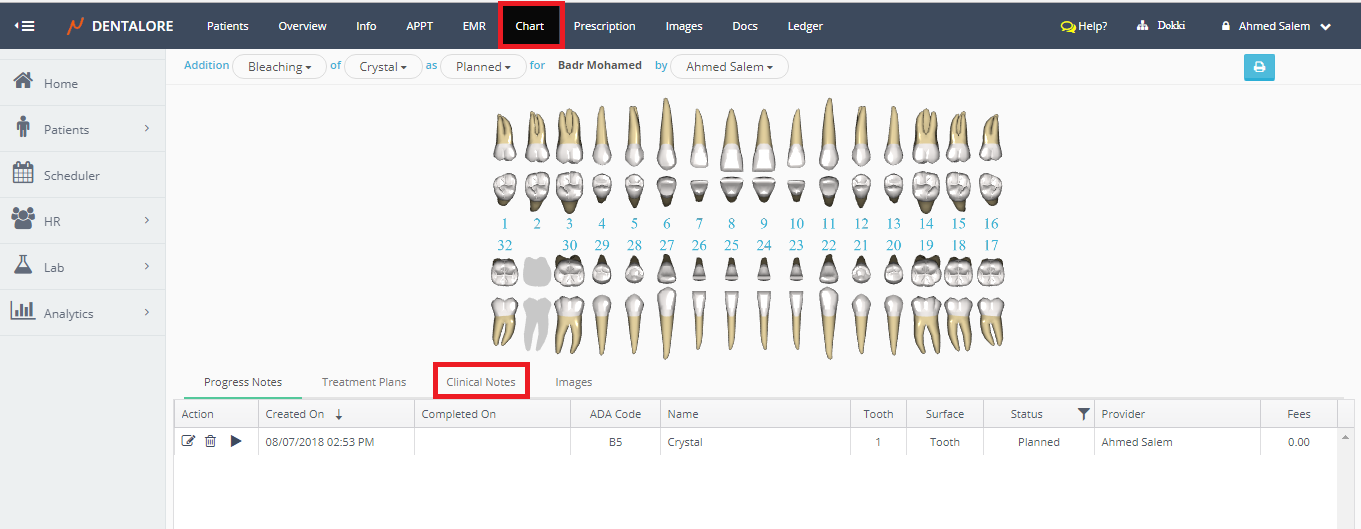Open the Treatment Plans tab
Viewport: 1361px width, 529px height.
tap(363, 382)
